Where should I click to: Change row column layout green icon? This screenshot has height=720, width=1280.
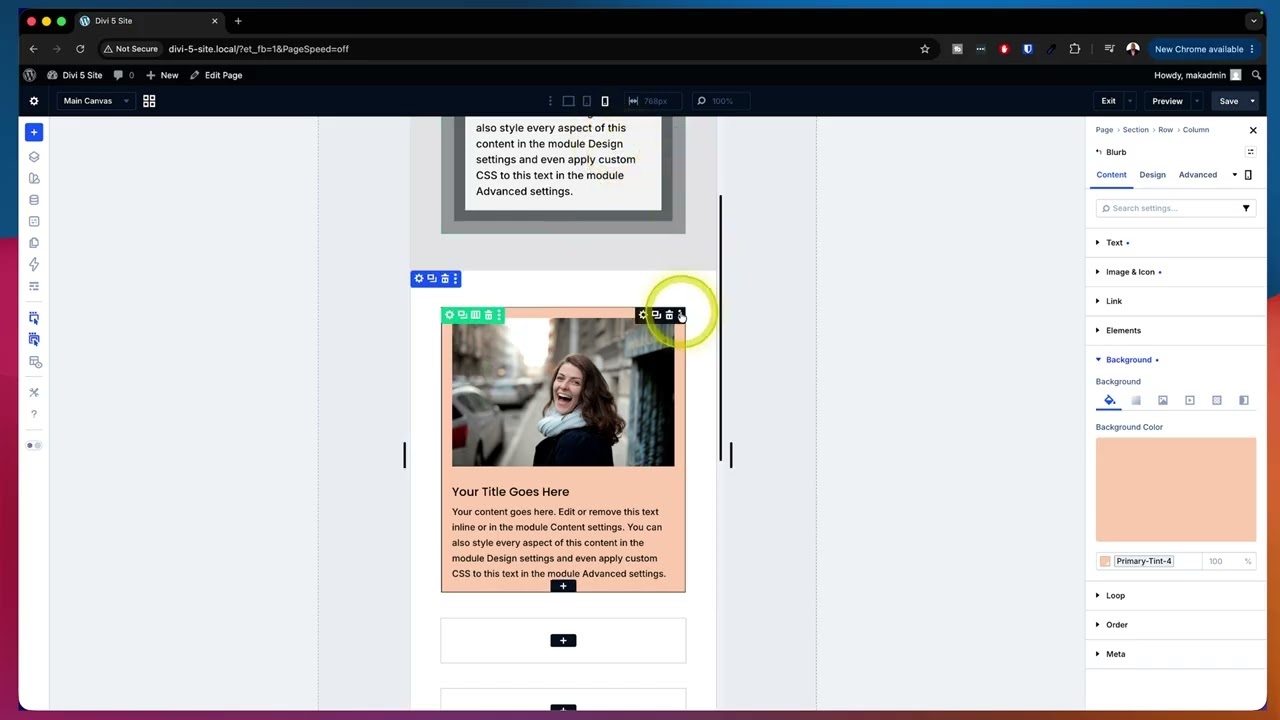475,315
